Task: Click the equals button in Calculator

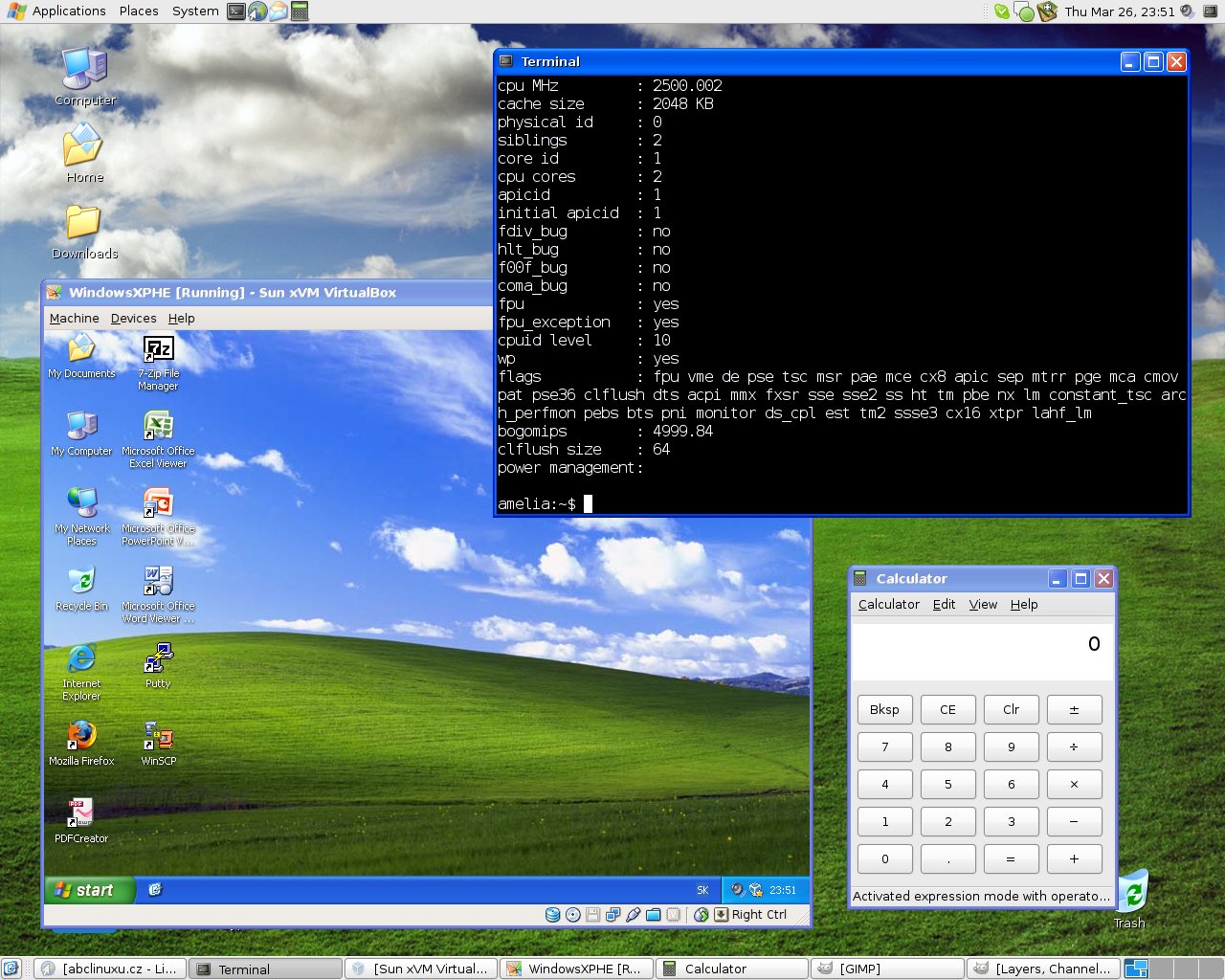Action: tap(1011, 858)
